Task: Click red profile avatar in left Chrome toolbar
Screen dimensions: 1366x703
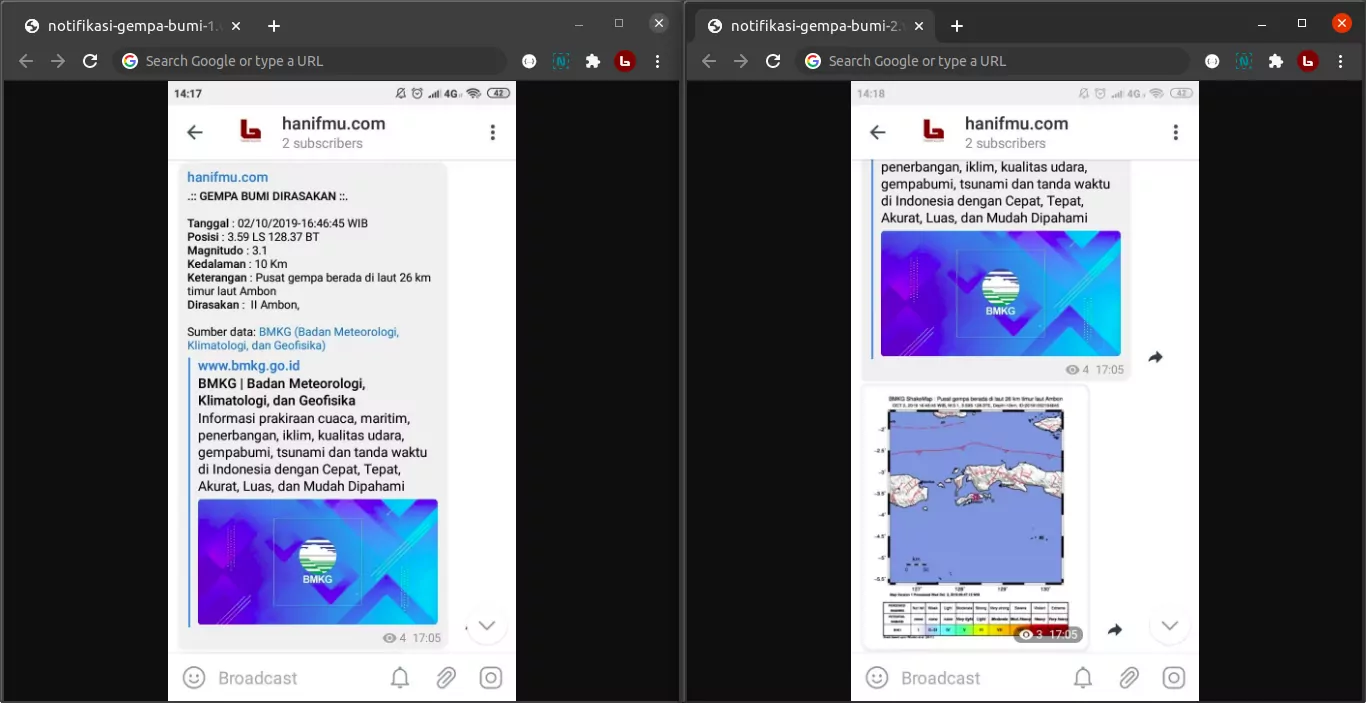Action: click(625, 61)
